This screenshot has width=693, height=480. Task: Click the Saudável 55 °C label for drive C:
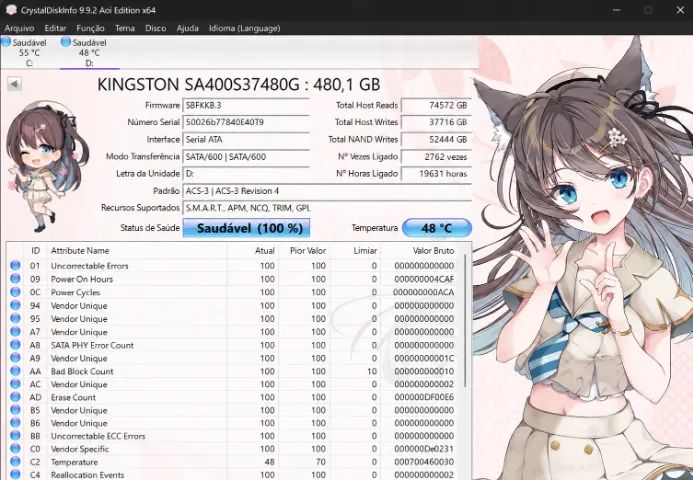pyautogui.click(x=29, y=48)
